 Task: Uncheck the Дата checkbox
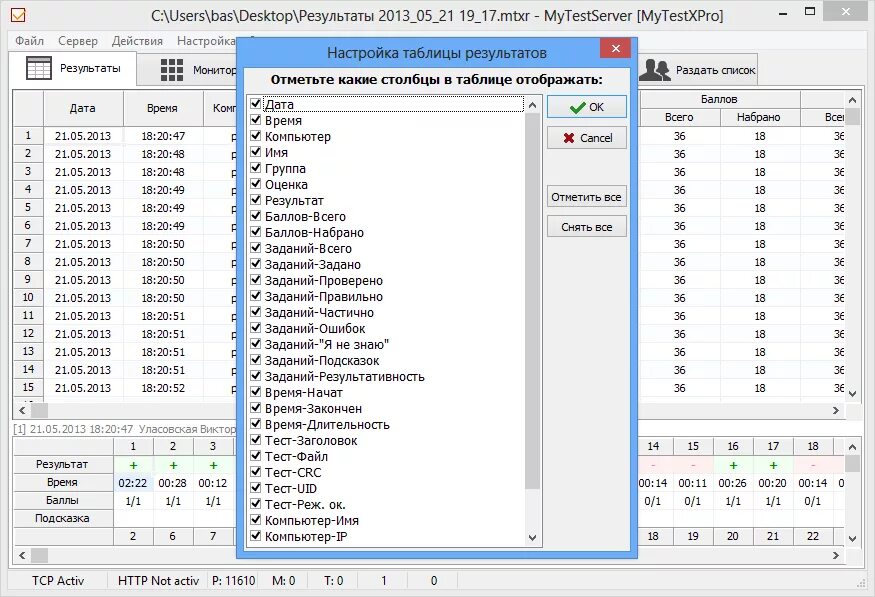256,104
